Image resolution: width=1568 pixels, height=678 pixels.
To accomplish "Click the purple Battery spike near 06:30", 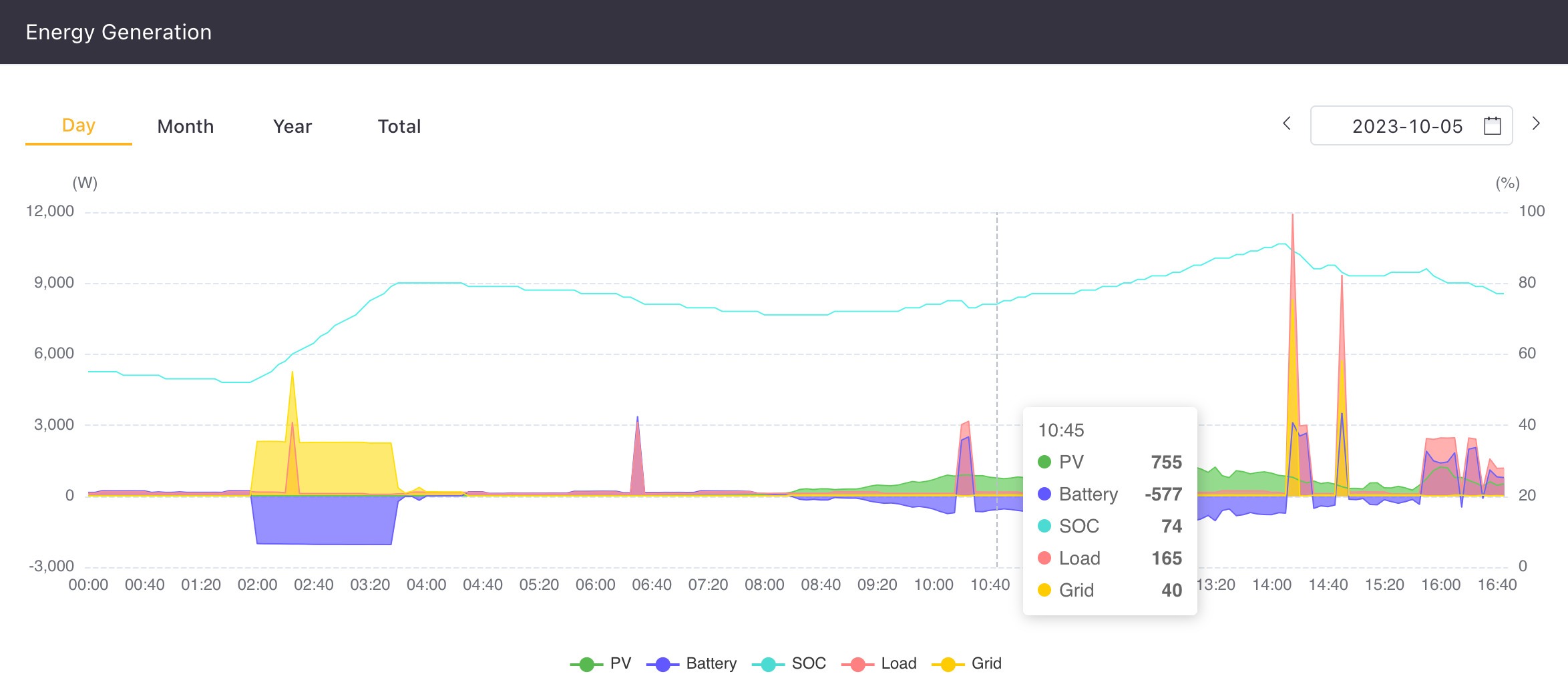I will tap(638, 454).
